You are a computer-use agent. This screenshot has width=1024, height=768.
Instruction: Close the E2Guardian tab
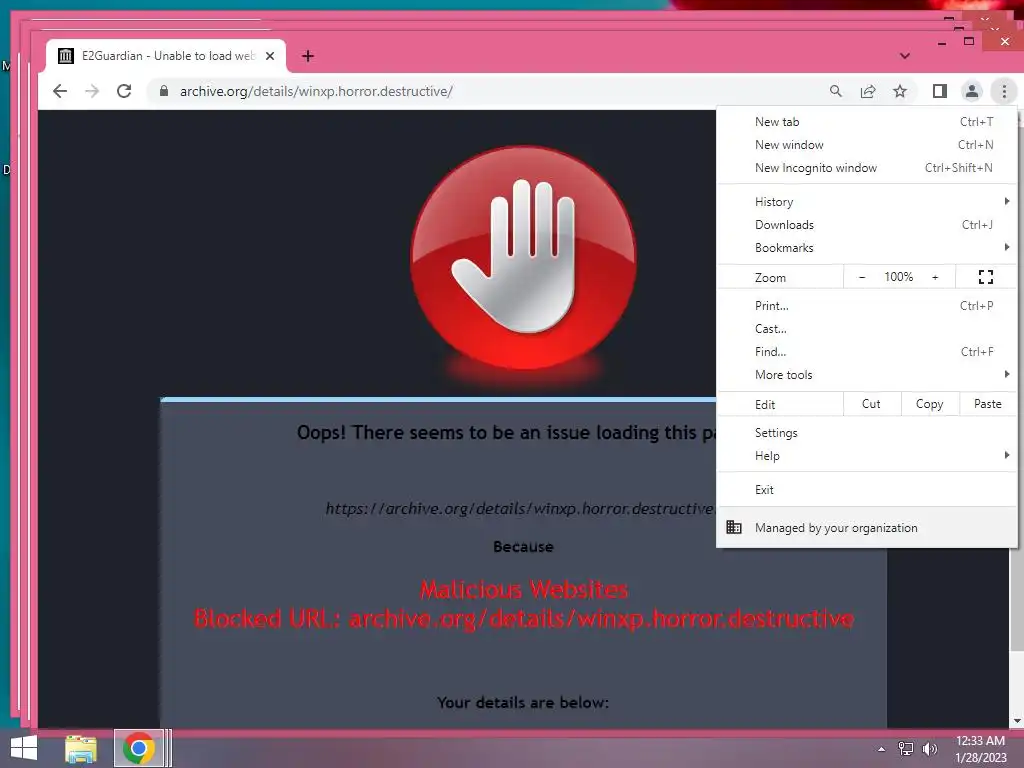tap(270, 56)
